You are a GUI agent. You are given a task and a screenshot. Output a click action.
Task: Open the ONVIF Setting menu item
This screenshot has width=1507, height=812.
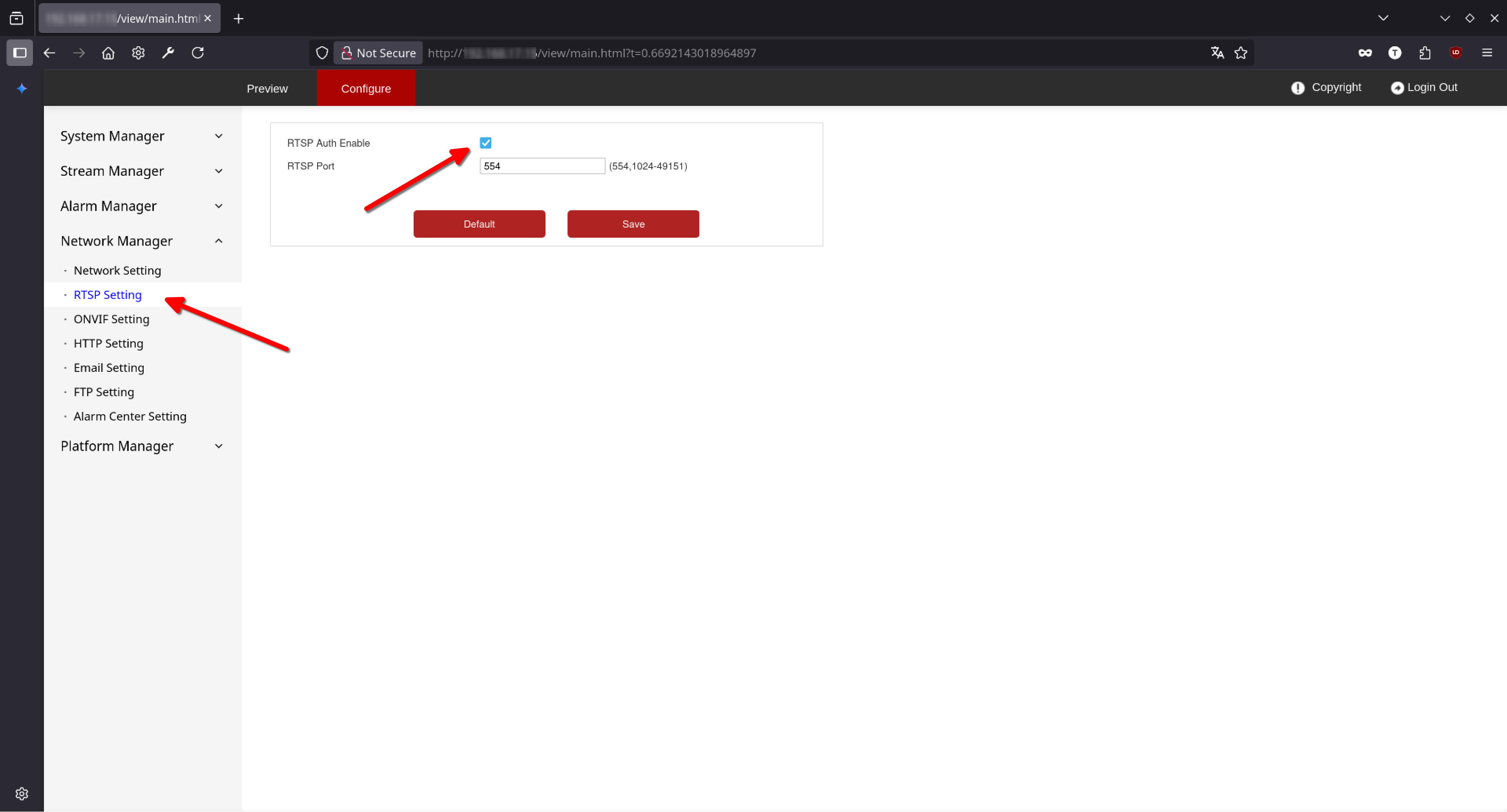click(x=111, y=319)
